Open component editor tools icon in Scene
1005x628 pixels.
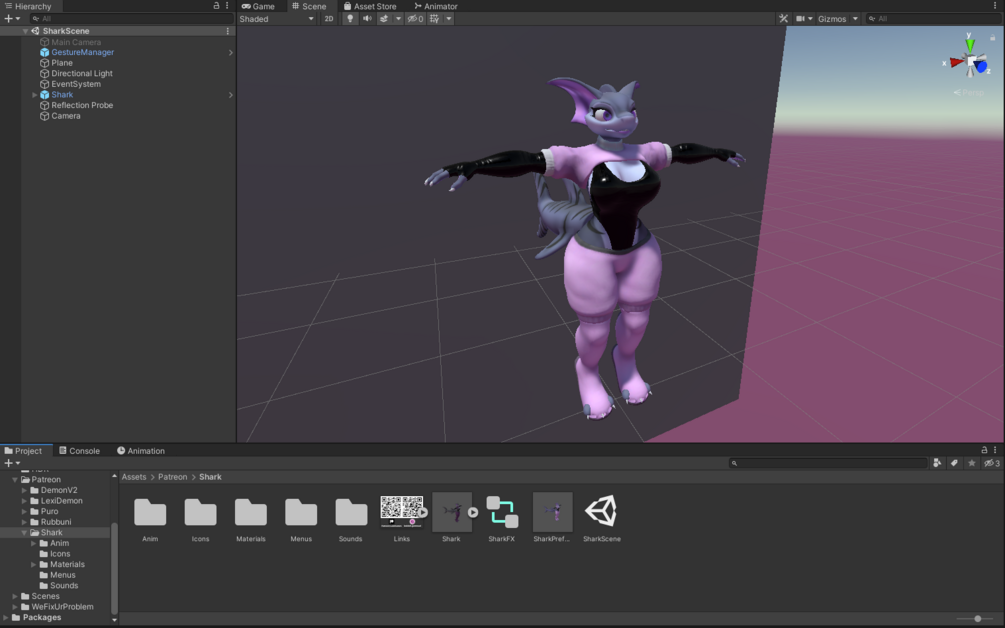783,19
